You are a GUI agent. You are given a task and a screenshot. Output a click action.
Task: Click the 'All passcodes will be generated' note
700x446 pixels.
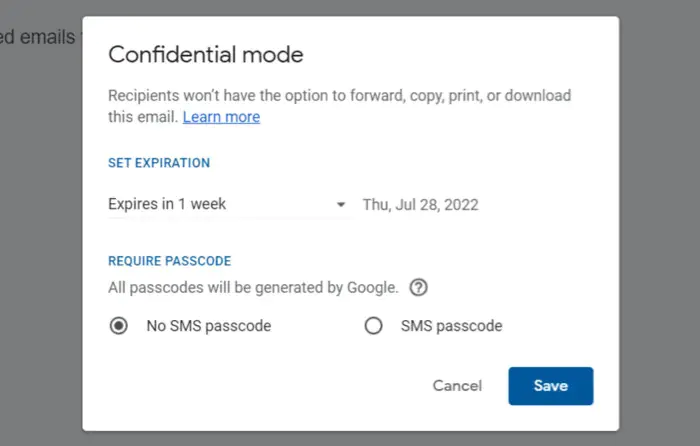tap(253, 288)
